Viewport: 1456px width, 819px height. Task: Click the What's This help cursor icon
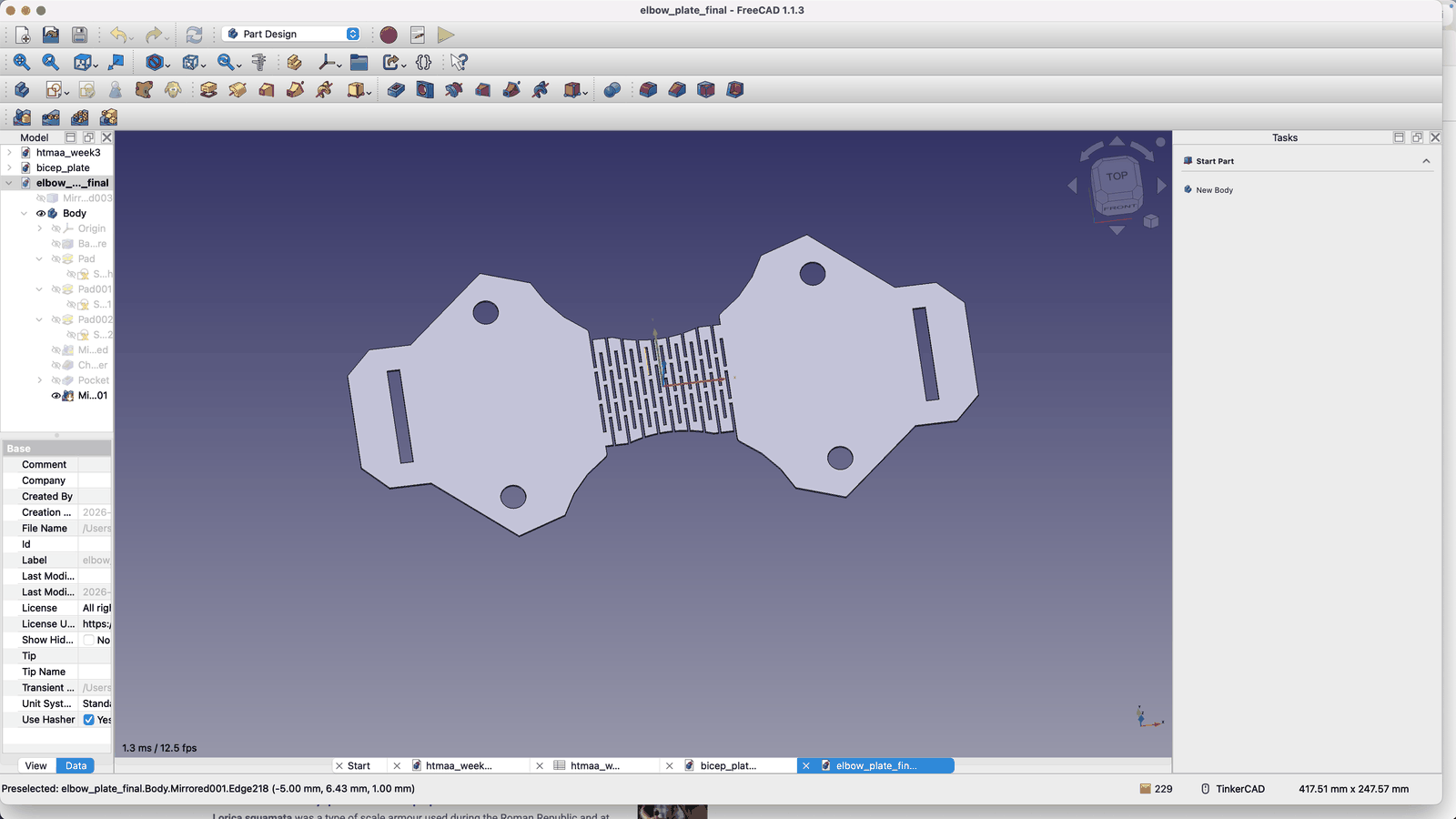click(459, 62)
